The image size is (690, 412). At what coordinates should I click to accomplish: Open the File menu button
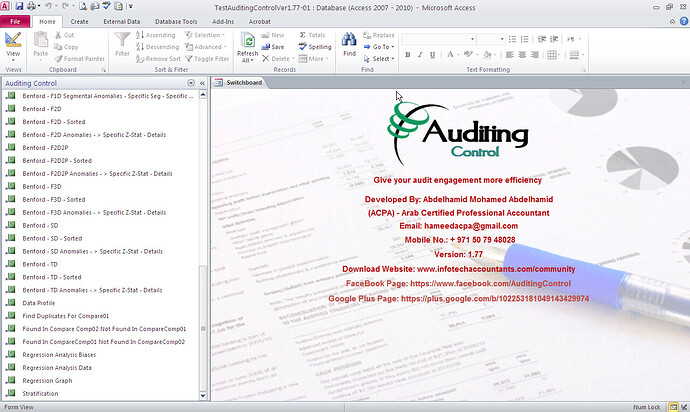16,20
